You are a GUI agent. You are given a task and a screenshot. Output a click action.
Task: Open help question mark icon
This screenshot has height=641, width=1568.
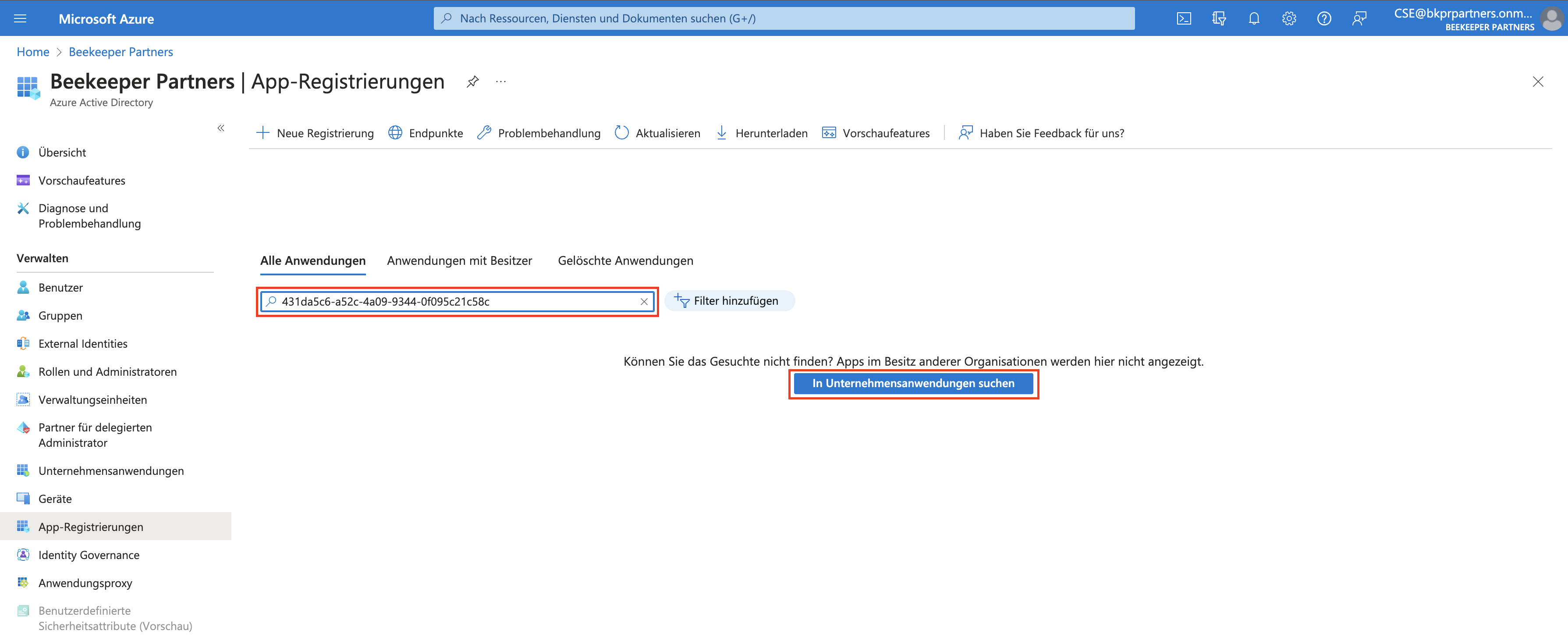pyautogui.click(x=1324, y=18)
